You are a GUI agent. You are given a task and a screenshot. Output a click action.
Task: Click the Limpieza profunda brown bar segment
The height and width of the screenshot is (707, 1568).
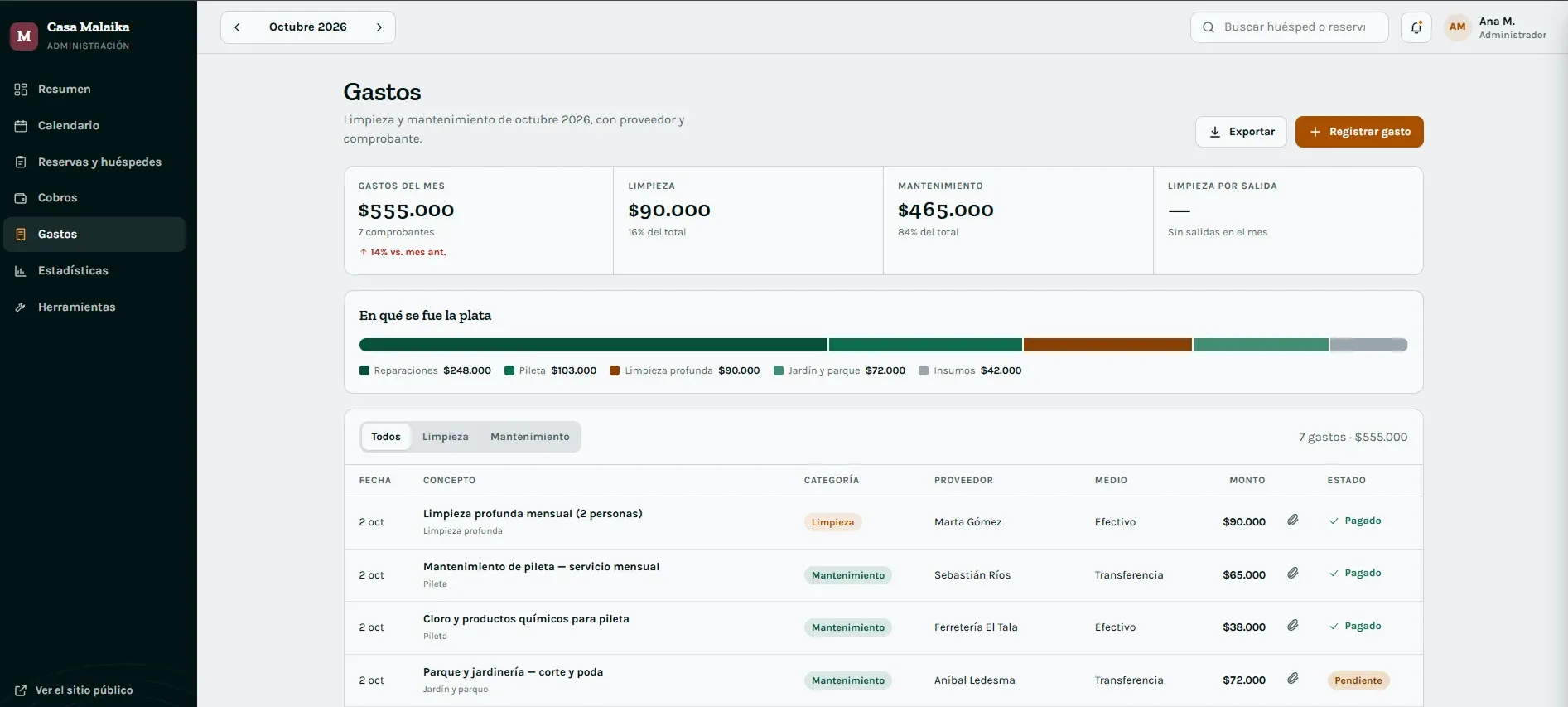pos(1107,345)
